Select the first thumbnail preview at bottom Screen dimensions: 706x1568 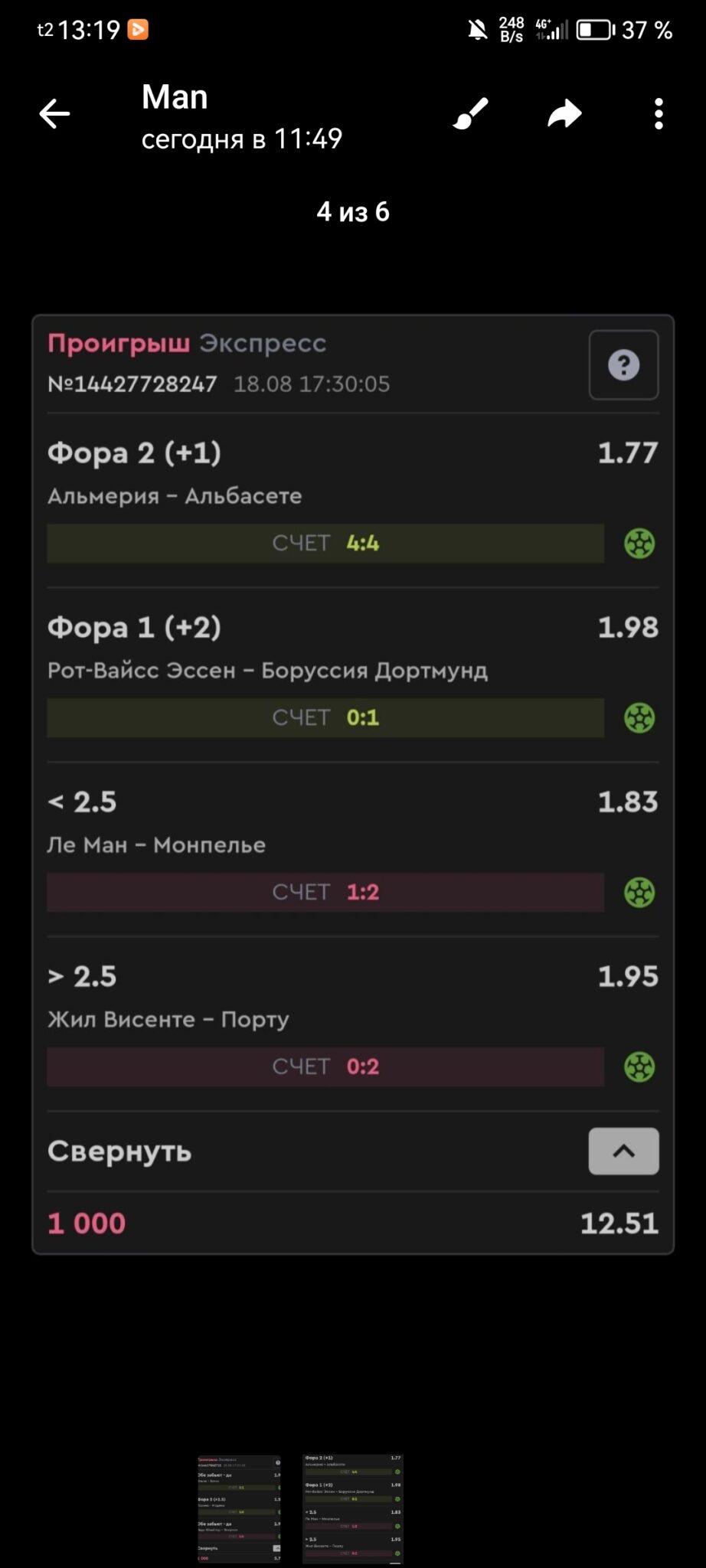[239, 1509]
